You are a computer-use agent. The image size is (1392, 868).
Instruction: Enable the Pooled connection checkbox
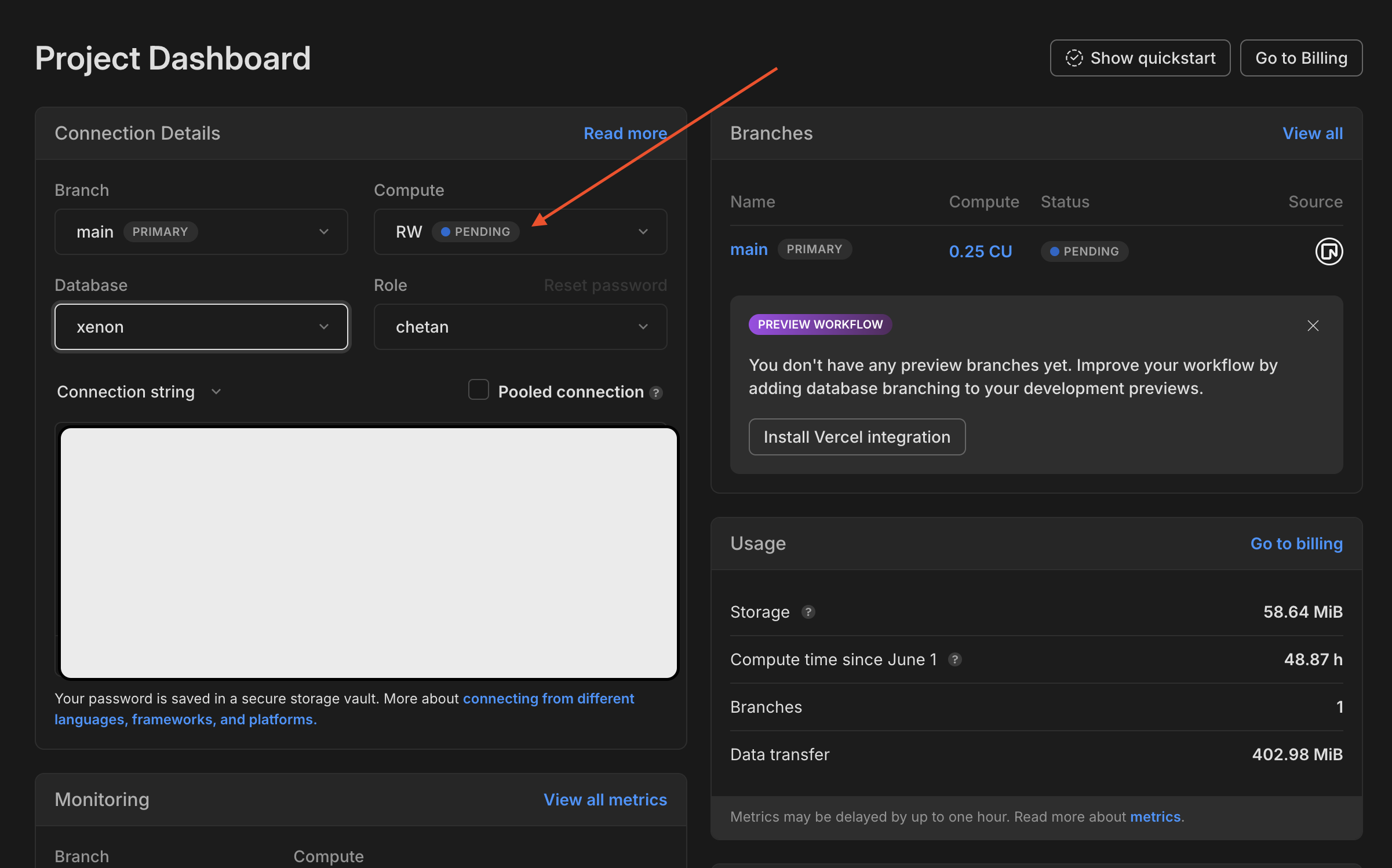click(x=479, y=390)
